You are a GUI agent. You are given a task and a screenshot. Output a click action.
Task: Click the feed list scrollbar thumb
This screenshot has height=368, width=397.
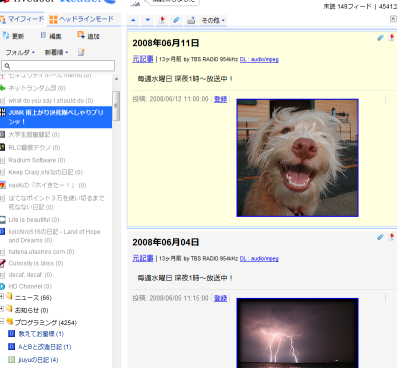(116, 106)
